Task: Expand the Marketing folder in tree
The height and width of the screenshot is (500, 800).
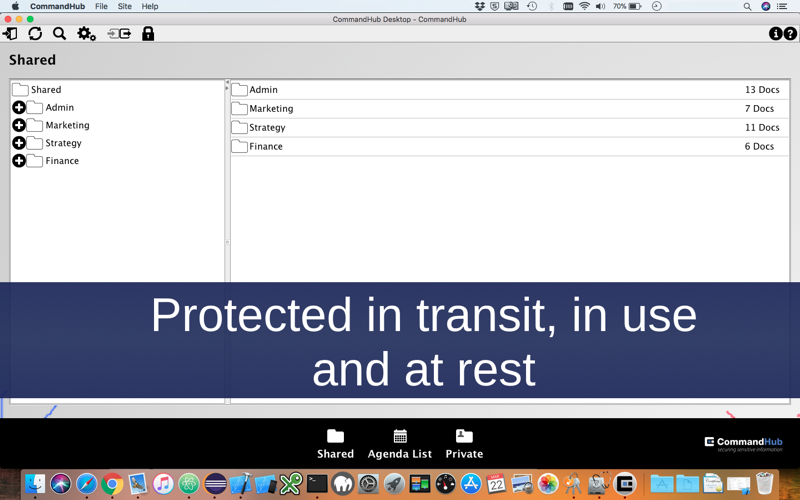Action: point(19,125)
